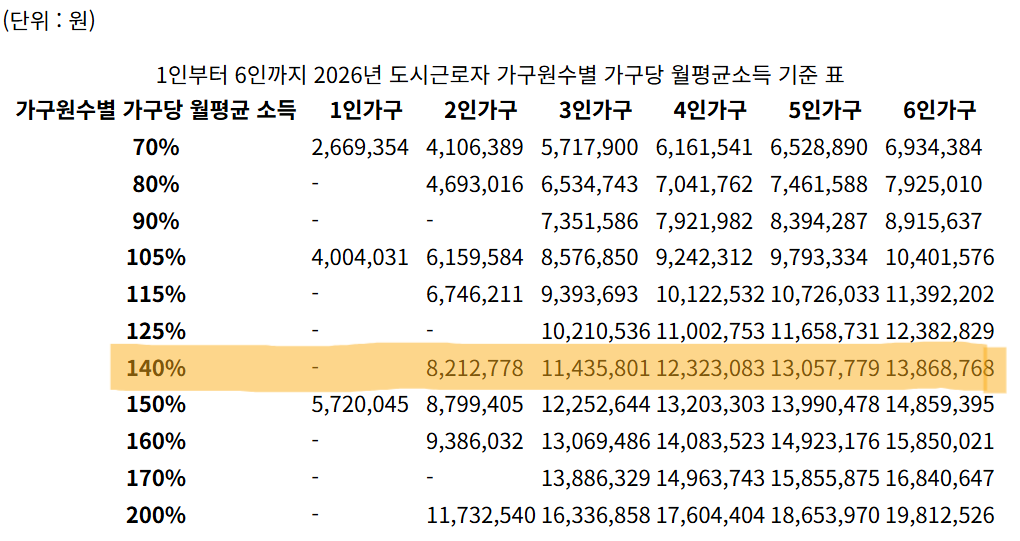
Task: Select the (단위 : 원) unit label
Action: 48,20
